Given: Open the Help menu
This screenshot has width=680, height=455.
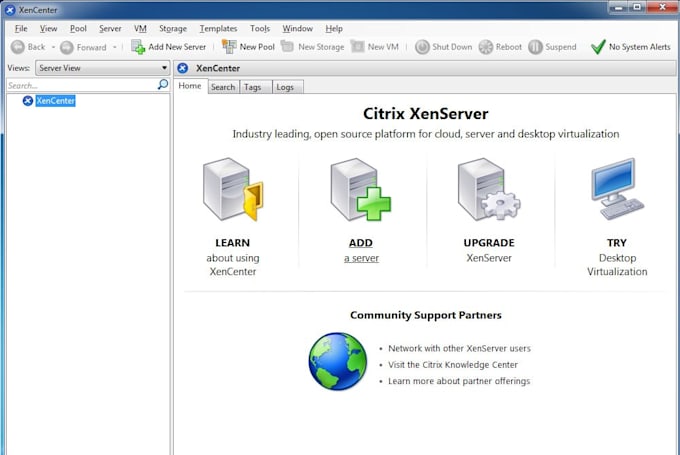Looking at the screenshot, I should click(334, 29).
